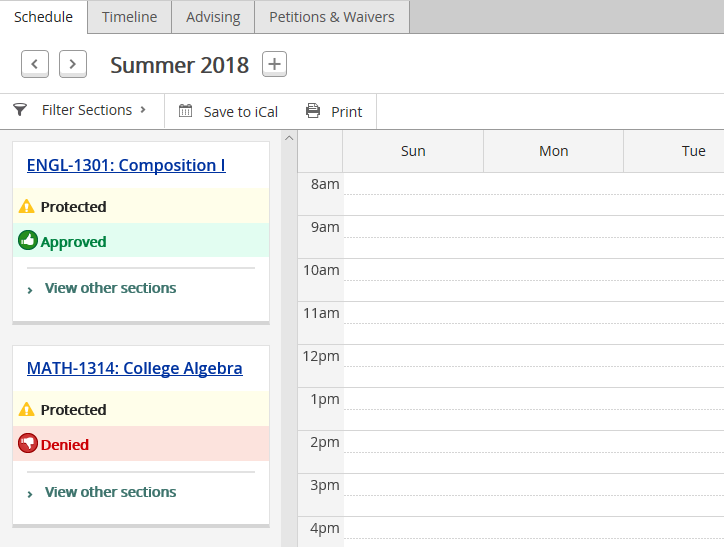The height and width of the screenshot is (547, 724).
Task: Click the ENGL-1301 Protected warning icon
Action: pyautogui.click(x=26, y=206)
